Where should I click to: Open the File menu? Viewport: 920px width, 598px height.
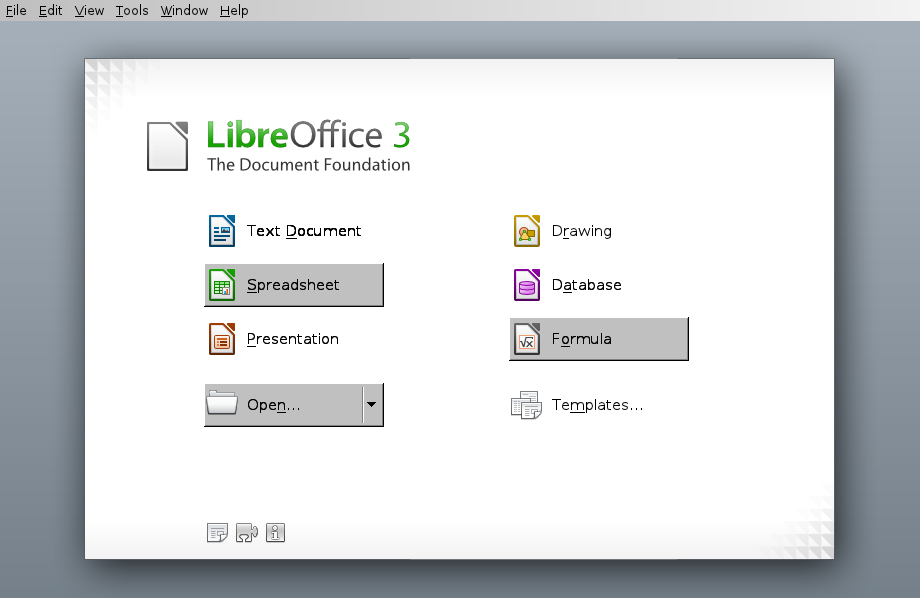point(16,11)
